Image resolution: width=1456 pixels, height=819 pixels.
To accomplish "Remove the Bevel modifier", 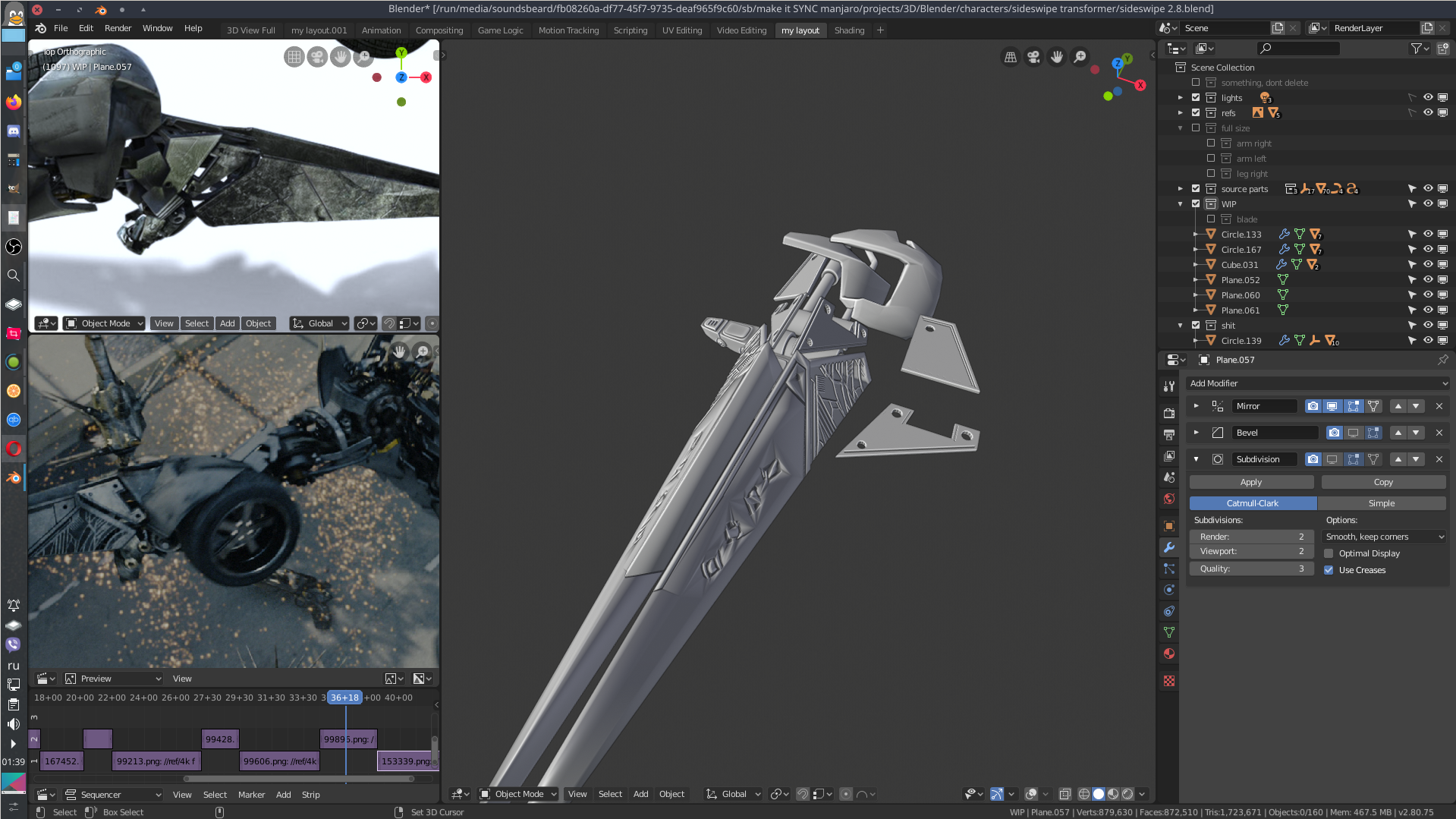I will click(1439, 433).
